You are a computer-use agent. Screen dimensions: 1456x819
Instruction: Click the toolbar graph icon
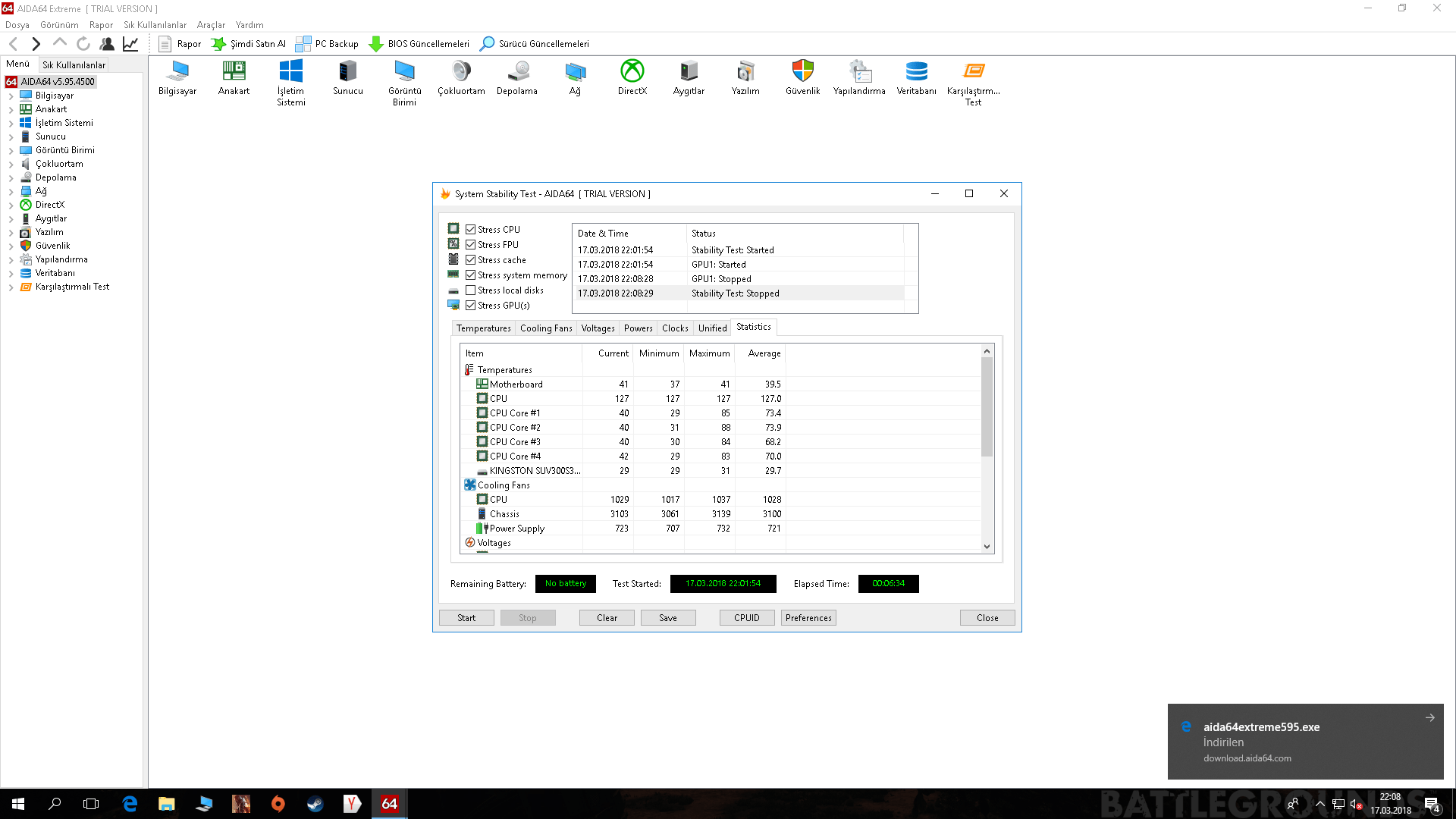(130, 44)
